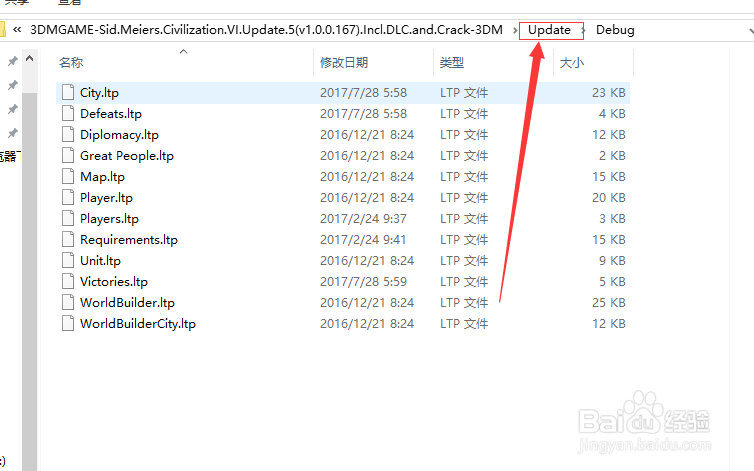Select the file name WorldBuilderCity.ltp
This screenshot has height=471, width=754.
[x=138, y=323]
